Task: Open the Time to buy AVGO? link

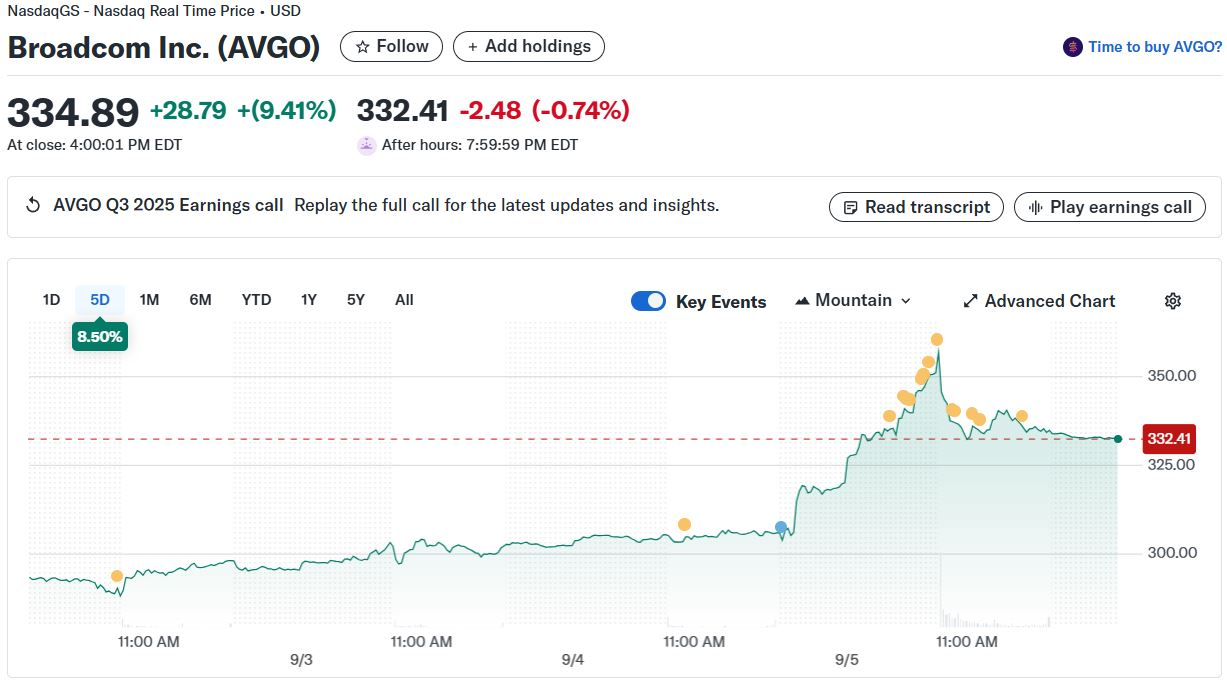Action: pyautogui.click(x=1155, y=47)
